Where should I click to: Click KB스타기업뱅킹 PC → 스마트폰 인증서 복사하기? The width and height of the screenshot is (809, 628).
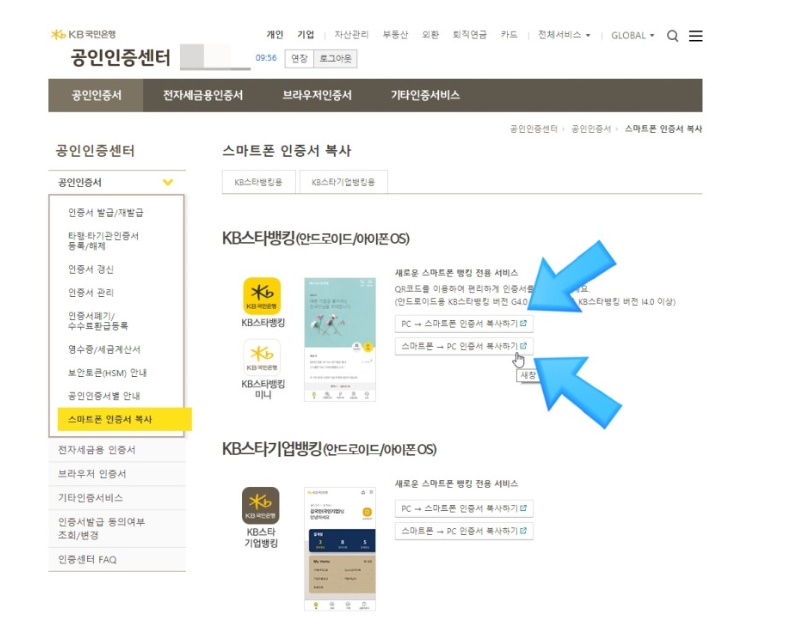coord(464,508)
